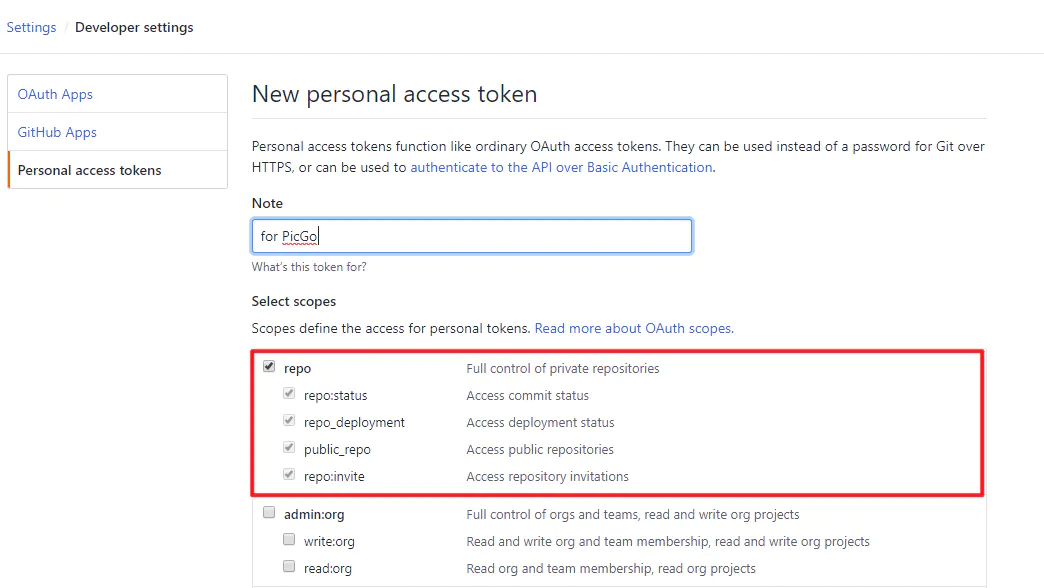Click the 'Note' field label
The image size is (1044, 588).
pyautogui.click(x=267, y=203)
